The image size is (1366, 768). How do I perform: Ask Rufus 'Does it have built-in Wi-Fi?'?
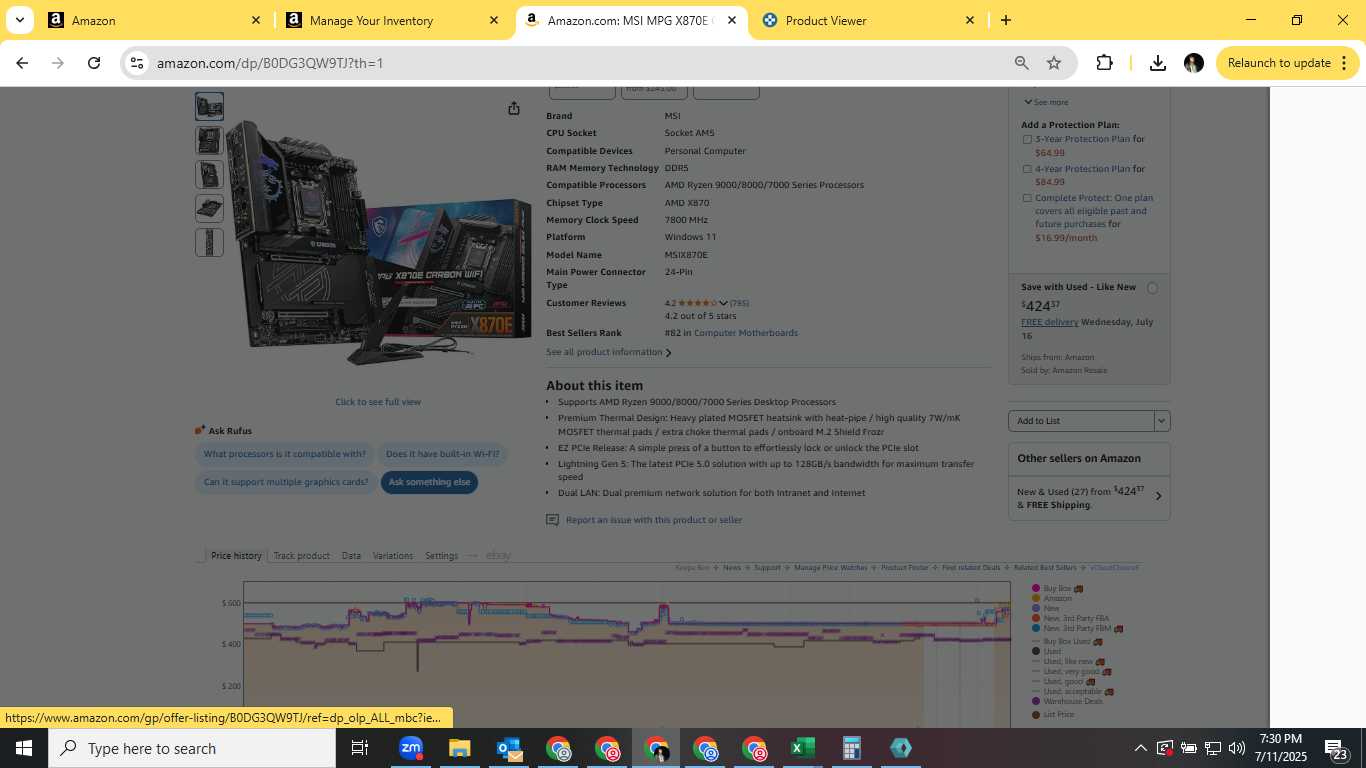coord(442,454)
